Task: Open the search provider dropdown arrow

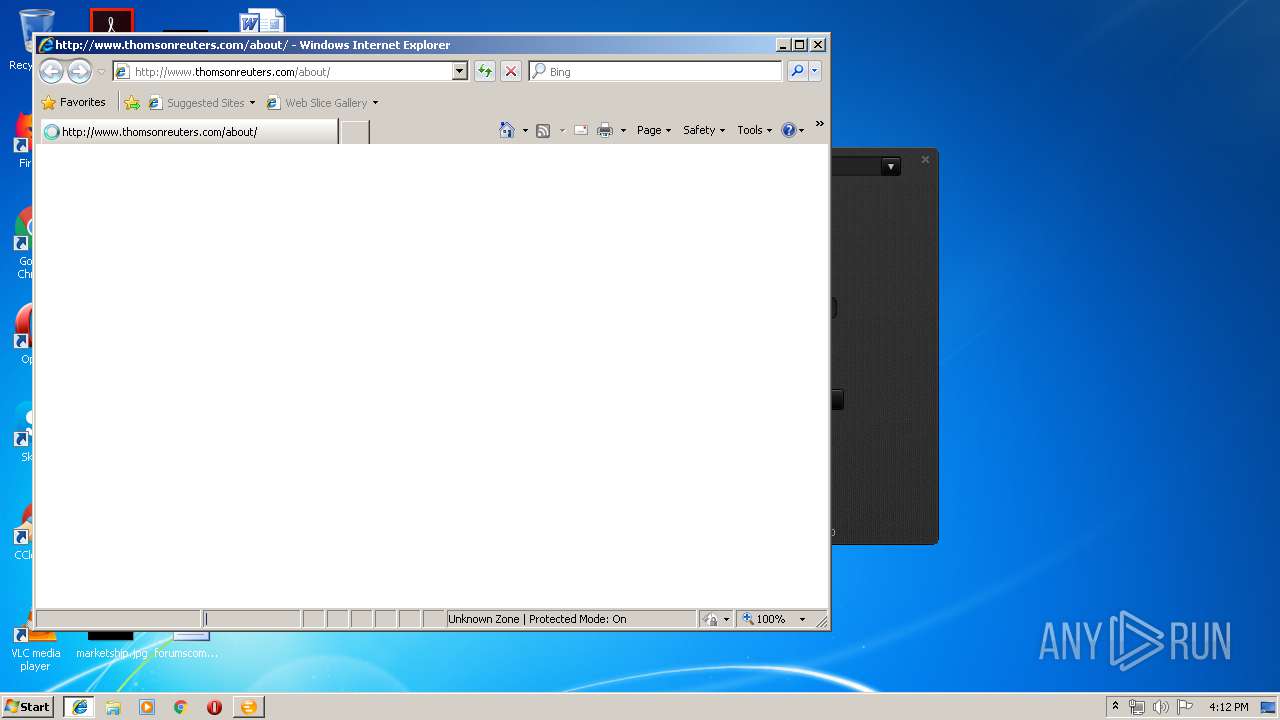Action: point(815,71)
